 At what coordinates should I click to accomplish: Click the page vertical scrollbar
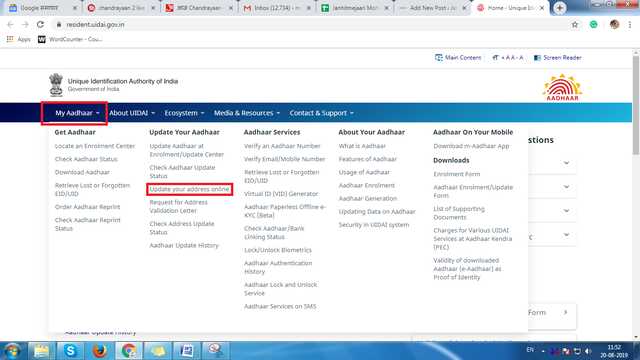coord(636,105)
